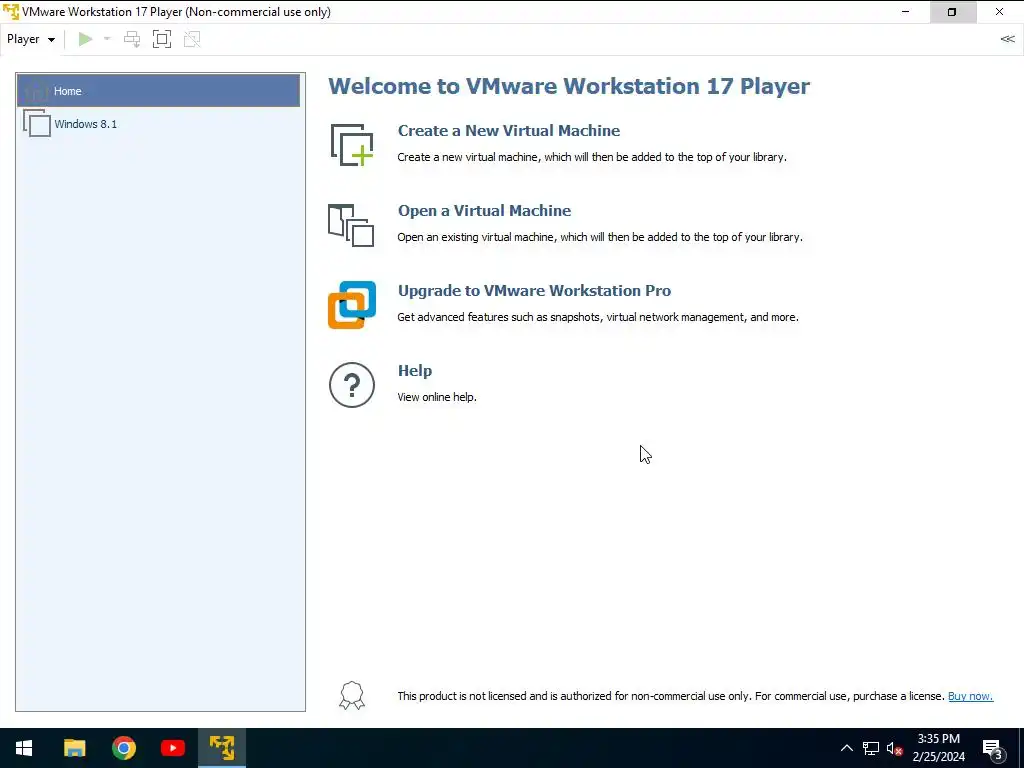The width and height of the screenshot is (1024, 768).
Task: Click the network status tray icon
Action: 871,748
